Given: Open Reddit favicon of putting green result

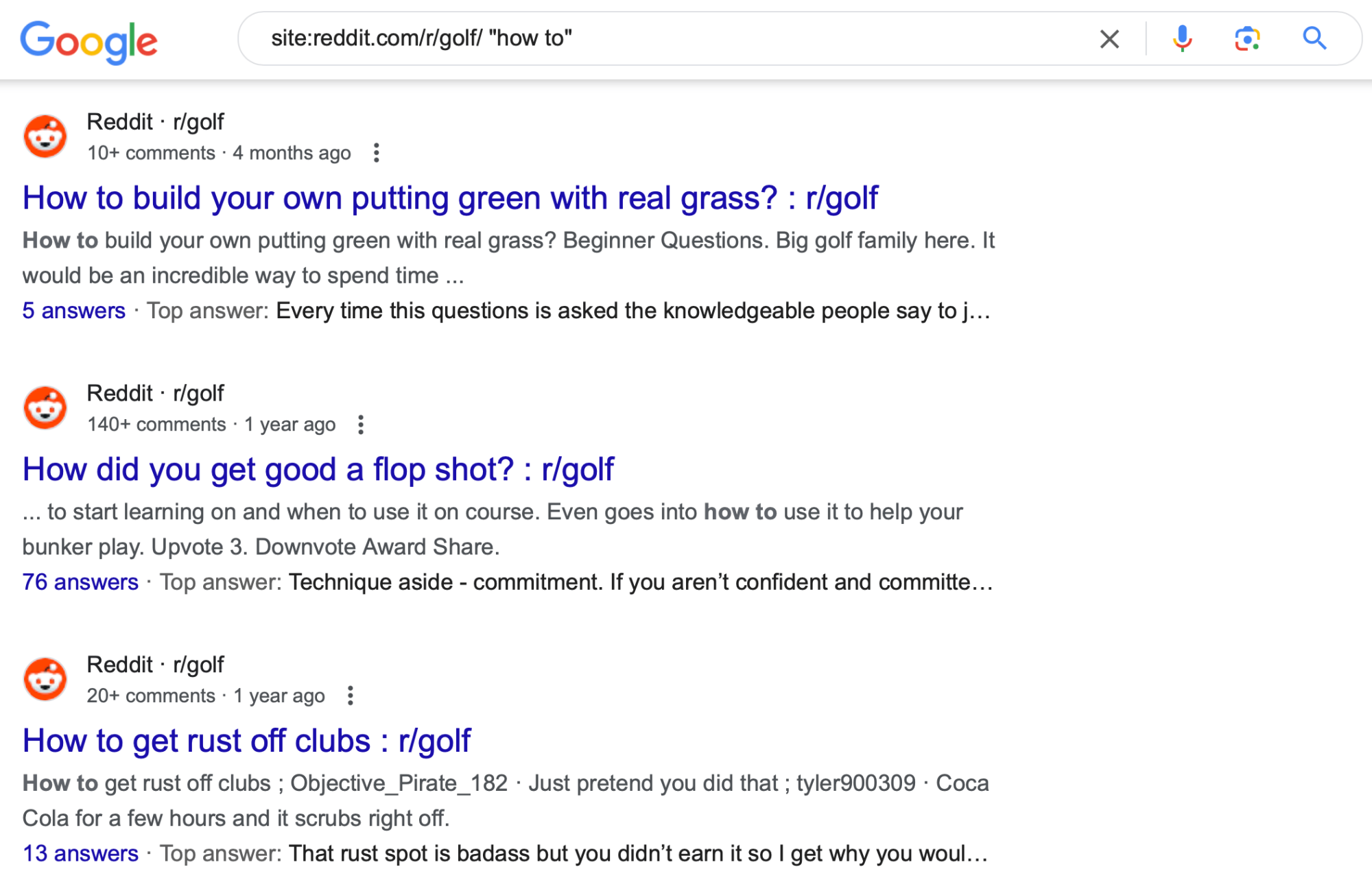Looking at the screenshot, I should (x=45, y=136).
